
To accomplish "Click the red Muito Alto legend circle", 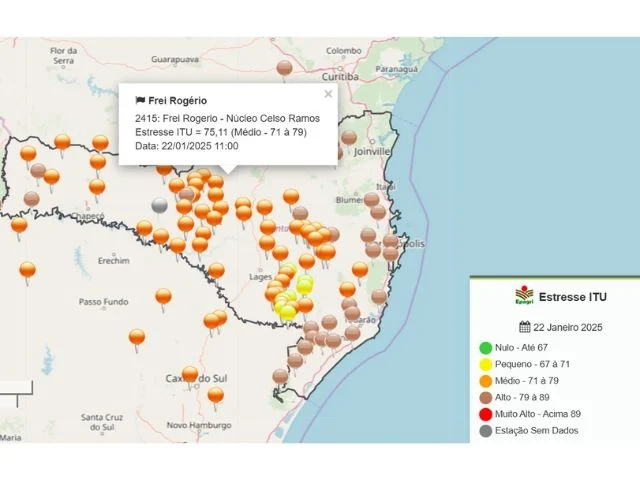I will [x=486, y=414].
